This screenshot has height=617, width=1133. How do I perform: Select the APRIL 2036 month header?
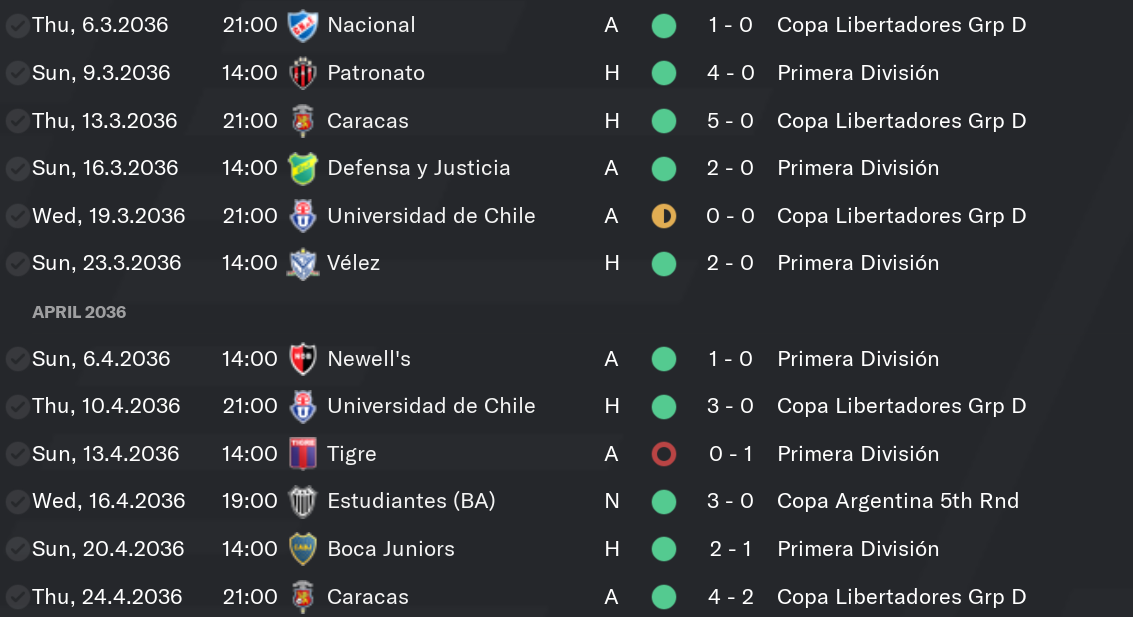[79, 312]
